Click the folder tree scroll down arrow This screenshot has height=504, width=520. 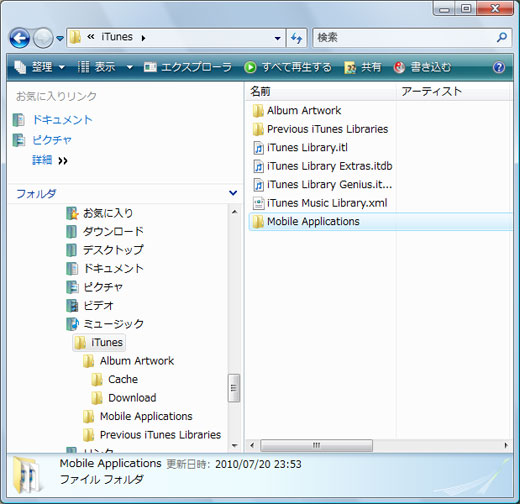[234, 445]
